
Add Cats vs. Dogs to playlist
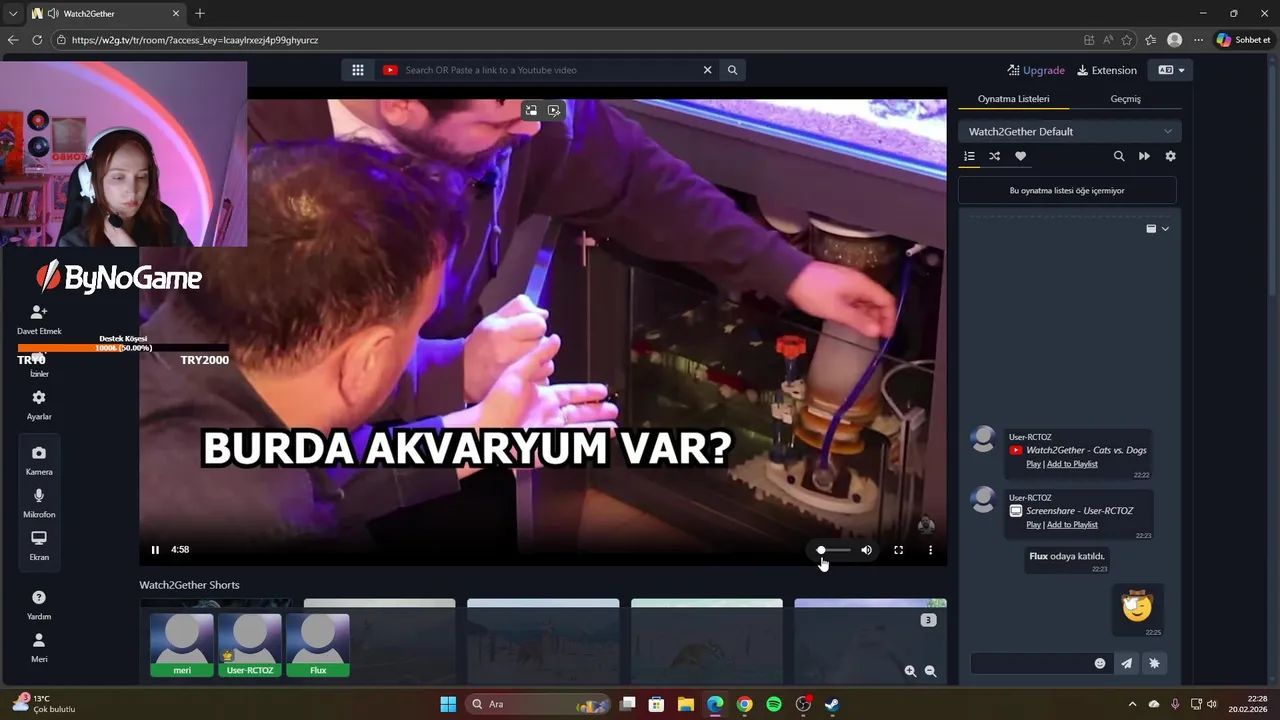(x=1072, y=464)
